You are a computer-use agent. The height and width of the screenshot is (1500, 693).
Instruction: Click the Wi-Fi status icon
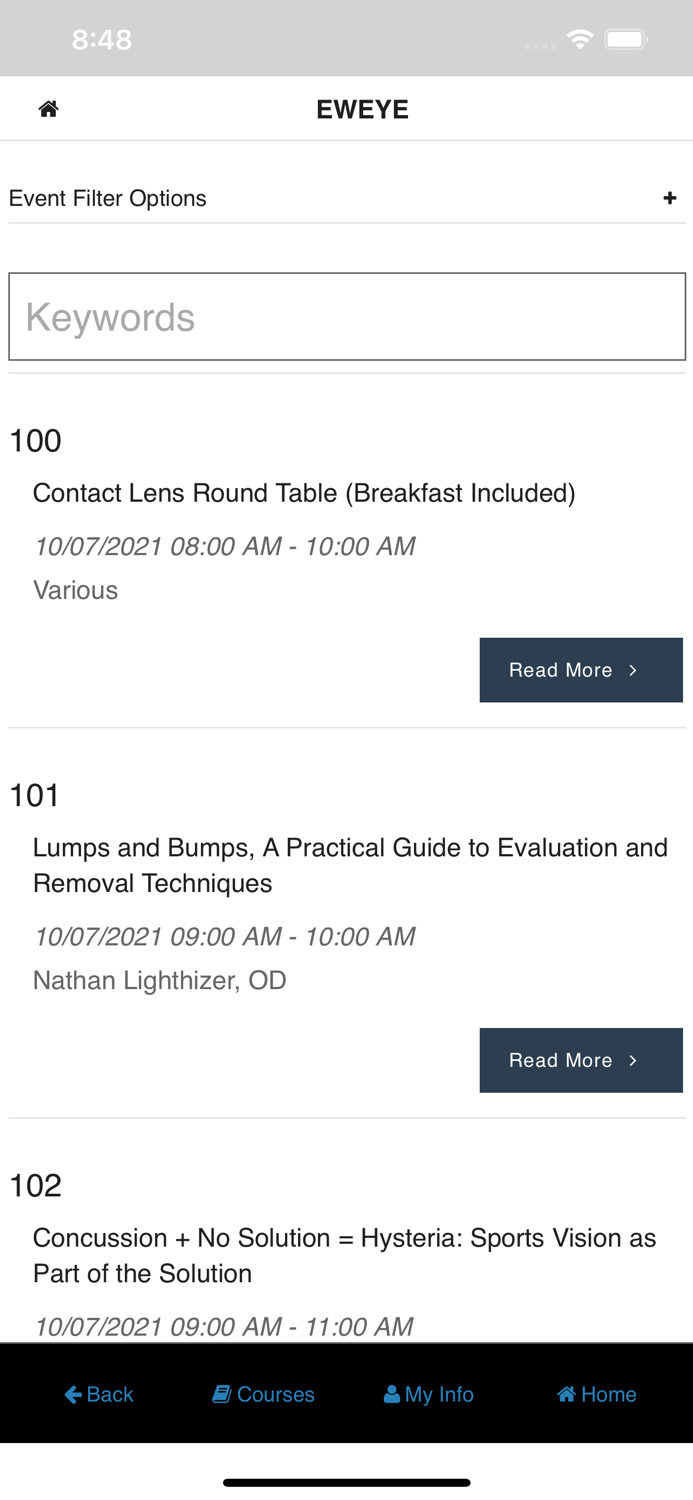[x=579, y=39]
